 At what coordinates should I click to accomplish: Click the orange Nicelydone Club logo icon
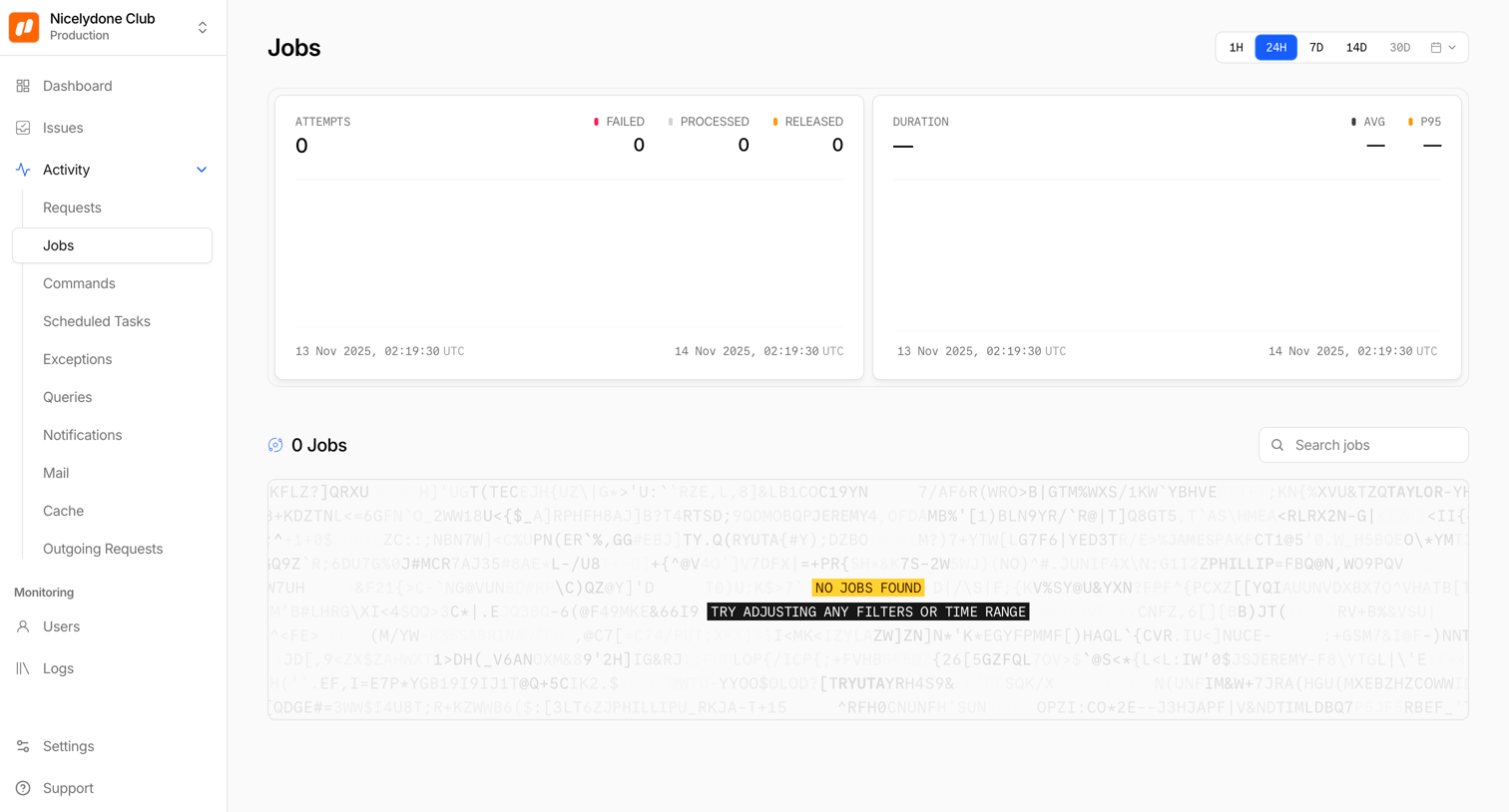(x=24, y=27)
